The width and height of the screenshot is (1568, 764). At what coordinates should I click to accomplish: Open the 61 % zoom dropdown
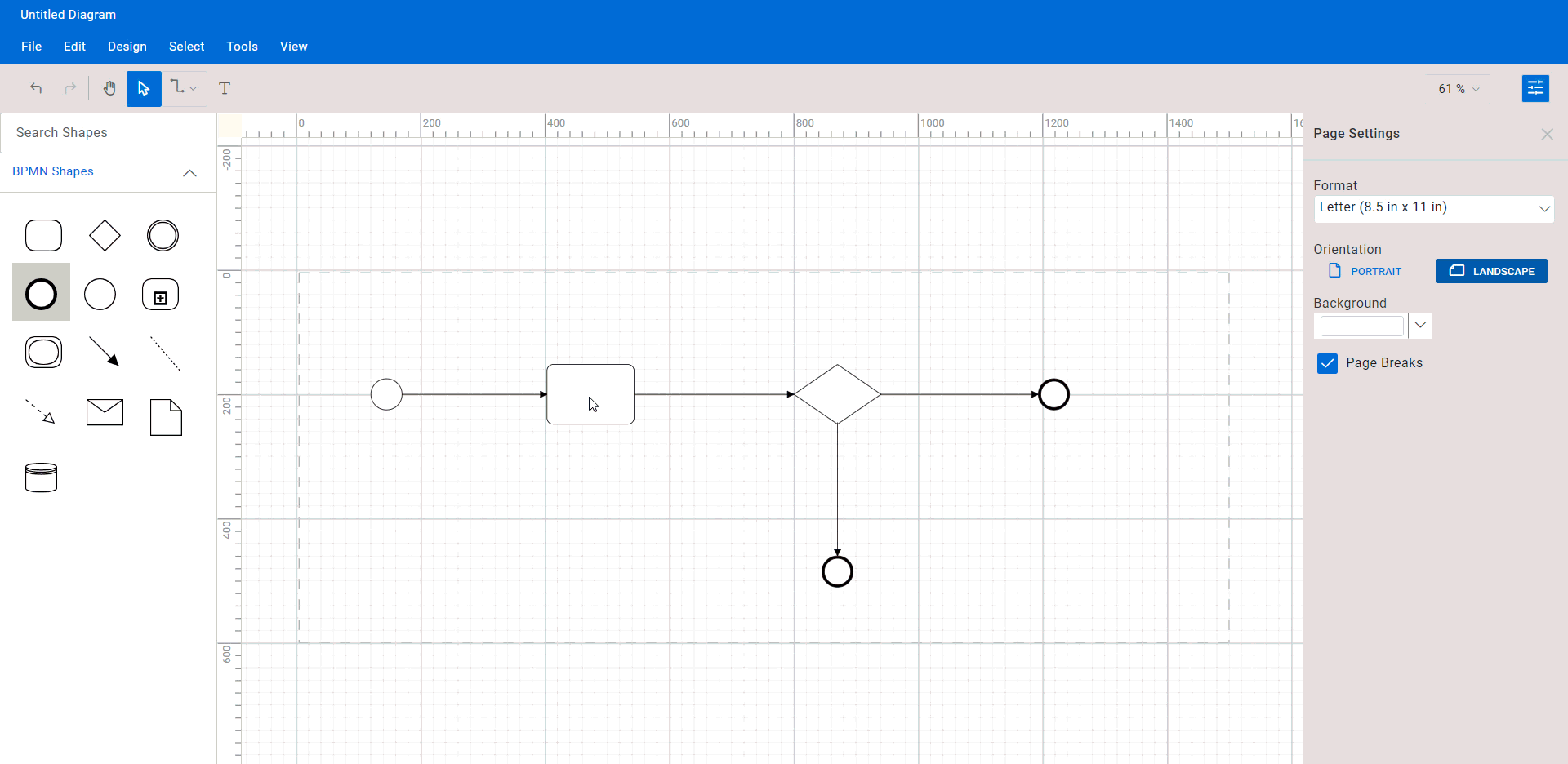tap(1459, 89)
